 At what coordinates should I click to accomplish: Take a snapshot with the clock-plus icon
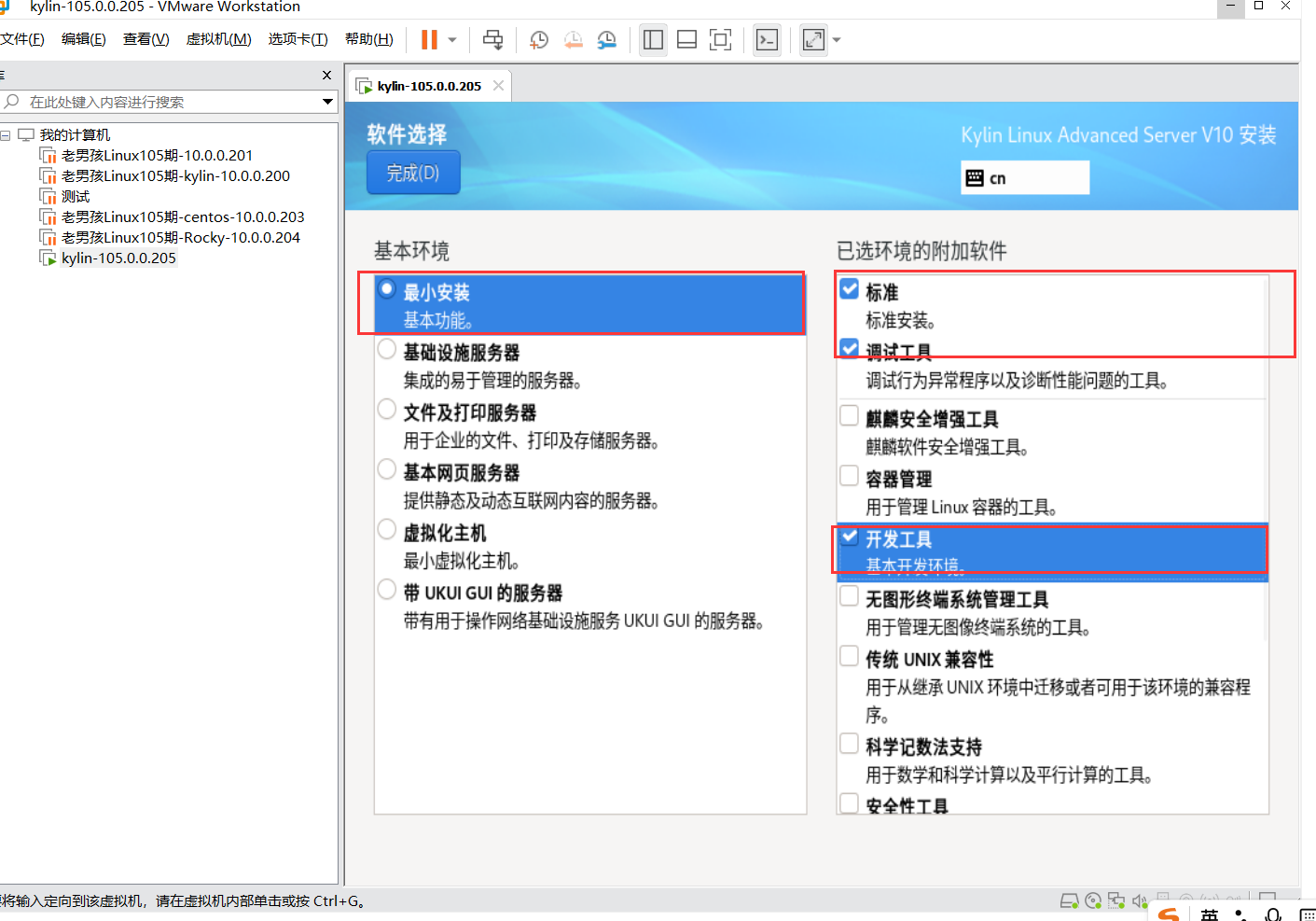[x=539, y=39]
